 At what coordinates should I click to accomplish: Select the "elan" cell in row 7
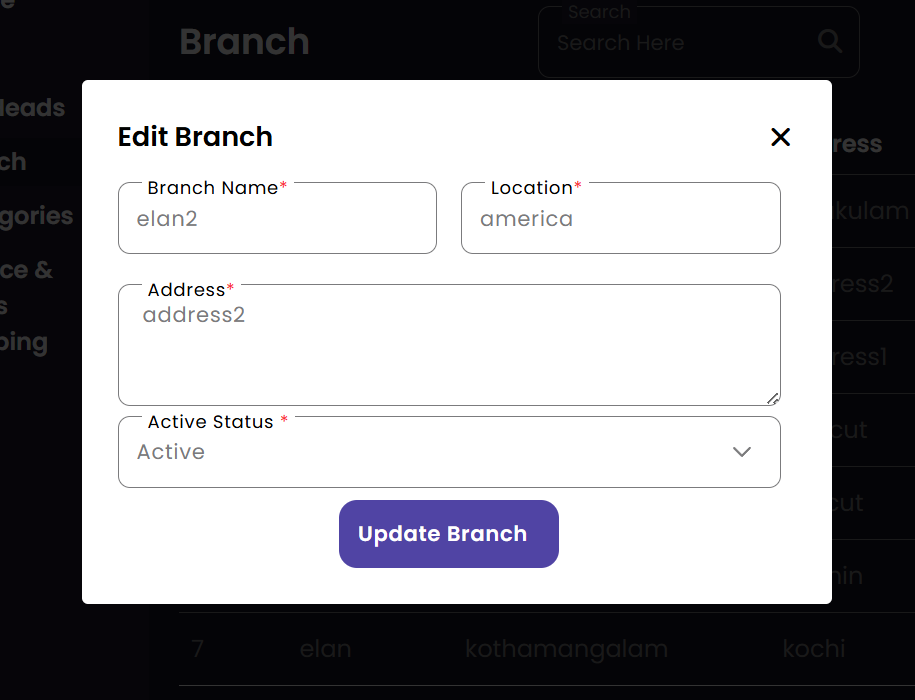[325, 649]
